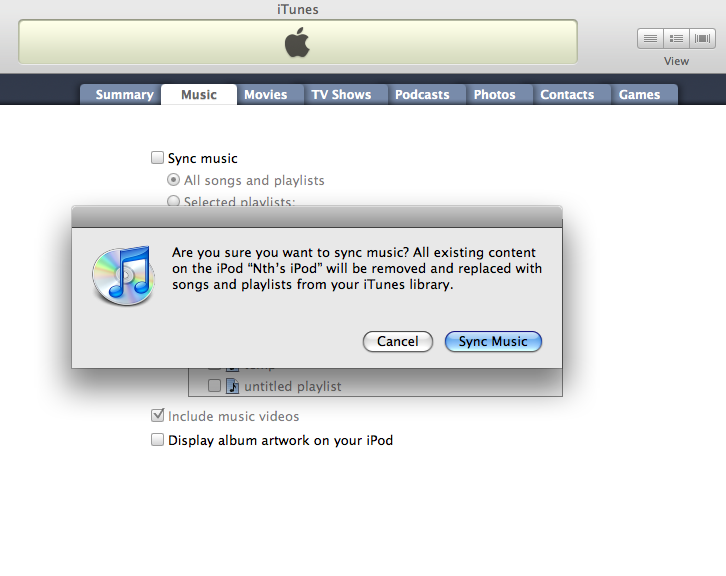The width and height of the screenshot is (726, 576).
Task: Click the untitled playlist file icon
Action: (232, 386)
